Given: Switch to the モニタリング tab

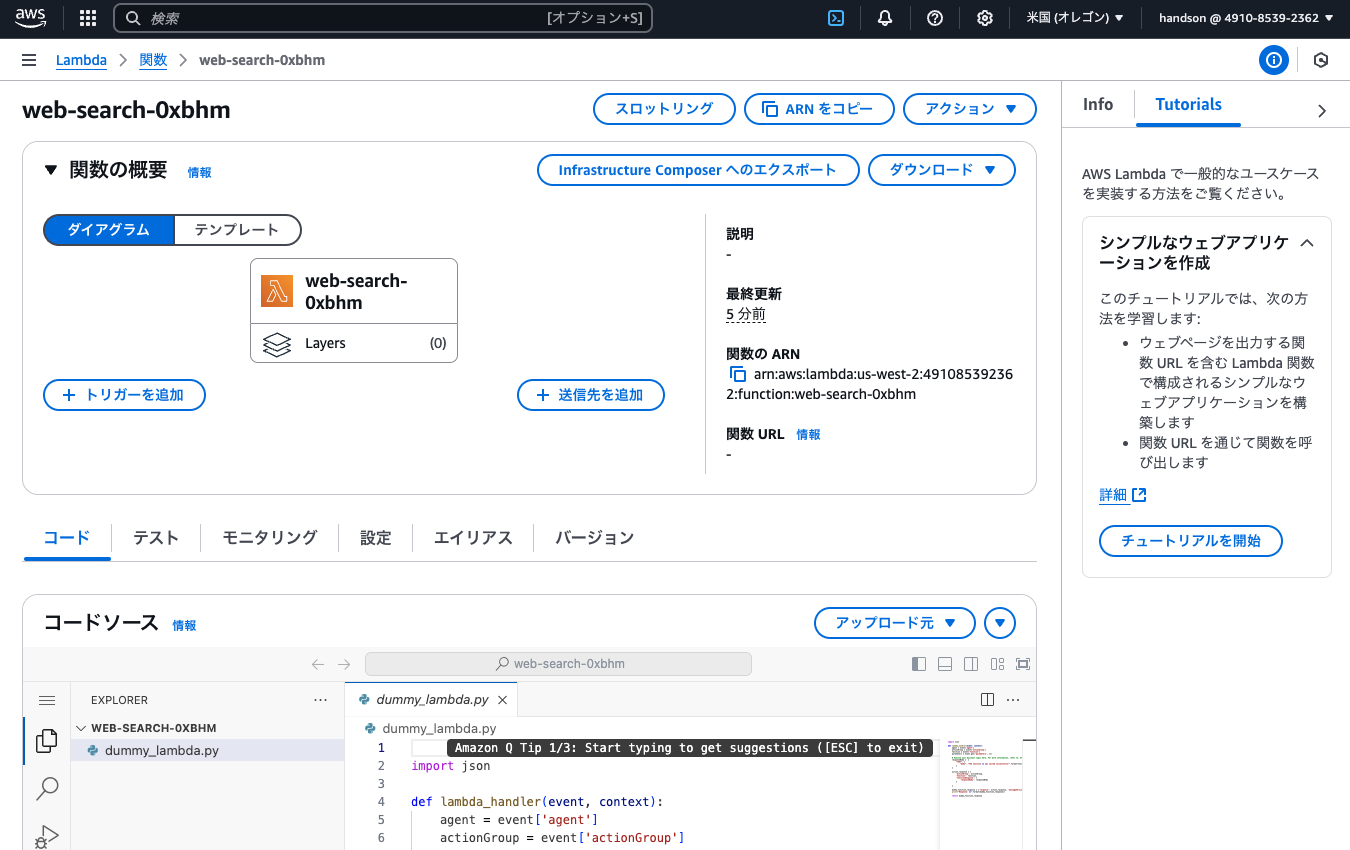Looking at the screenshot, I should [269, 537].
